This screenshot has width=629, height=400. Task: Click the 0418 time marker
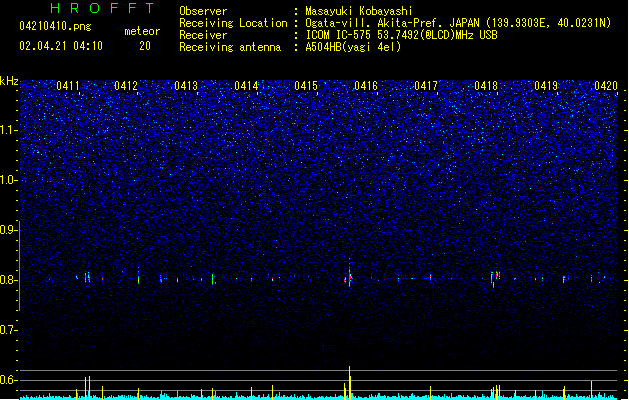pos(486,86)
